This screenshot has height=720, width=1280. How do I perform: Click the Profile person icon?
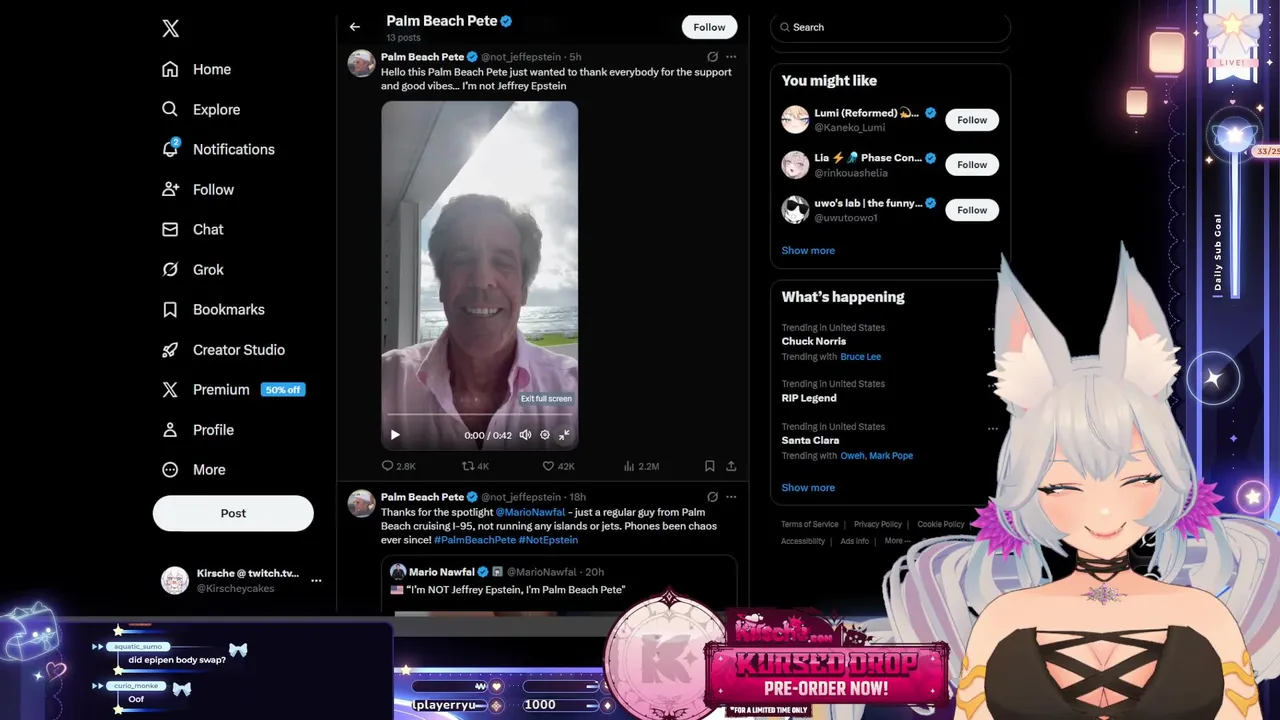(x=170, y=429)
